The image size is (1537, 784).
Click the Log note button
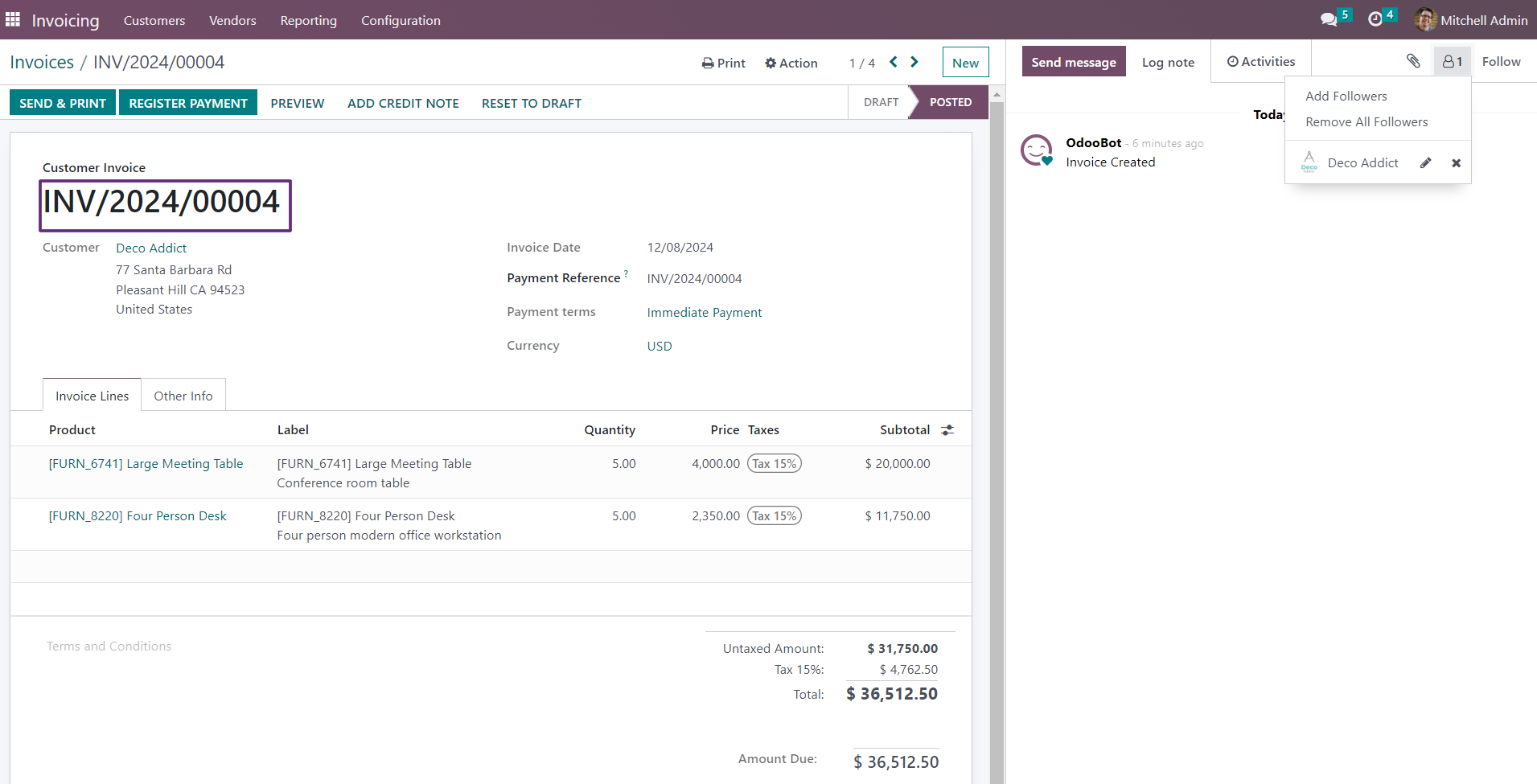pyautogui.click(x=1168, y=62)
